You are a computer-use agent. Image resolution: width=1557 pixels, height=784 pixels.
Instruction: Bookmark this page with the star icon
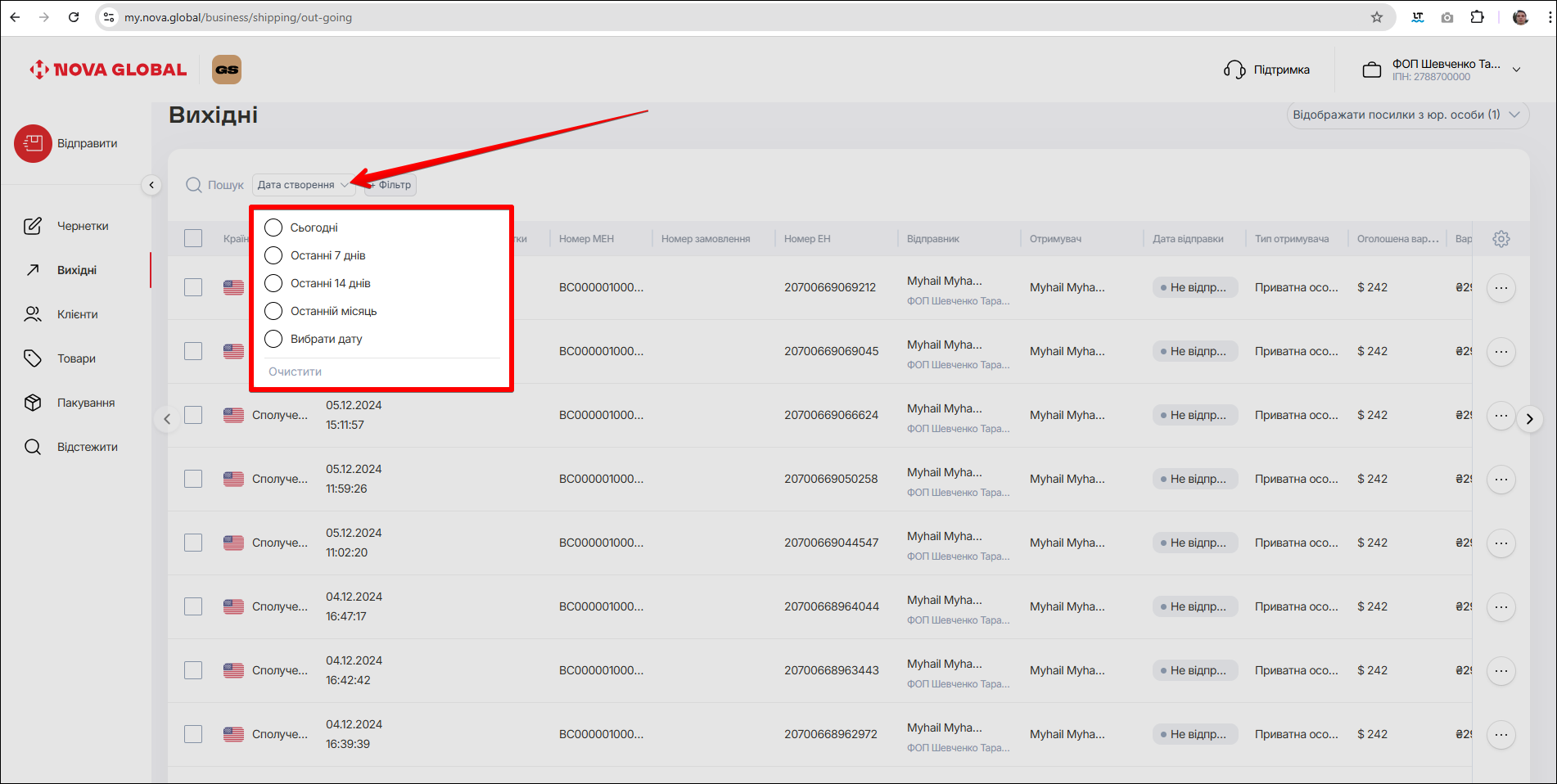(1377, 17)
